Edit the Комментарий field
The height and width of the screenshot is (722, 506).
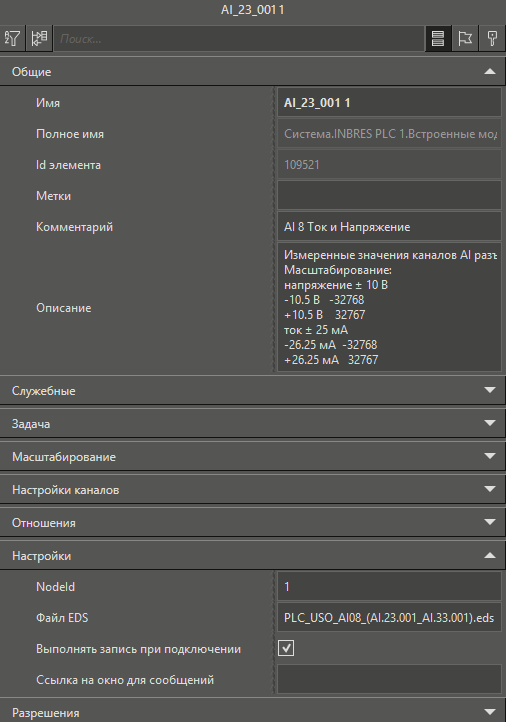(389, 227)
